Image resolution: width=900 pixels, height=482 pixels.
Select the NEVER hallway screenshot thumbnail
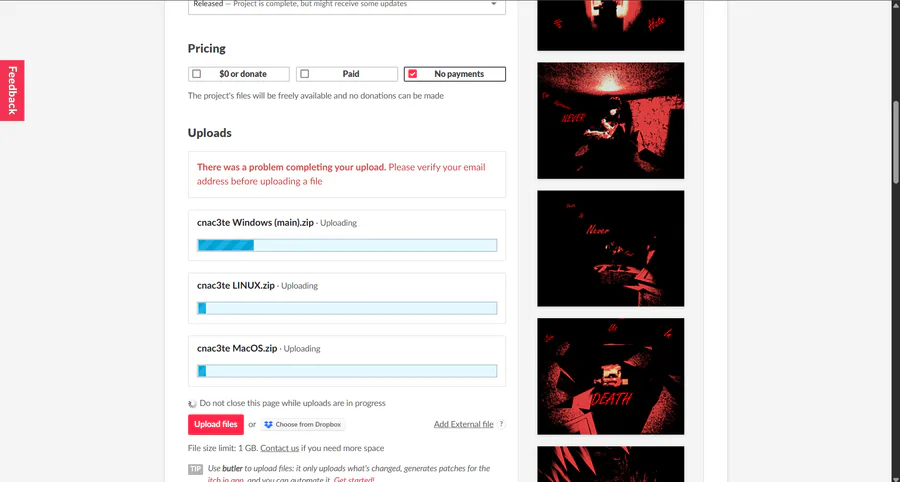[x=611, y=120]
